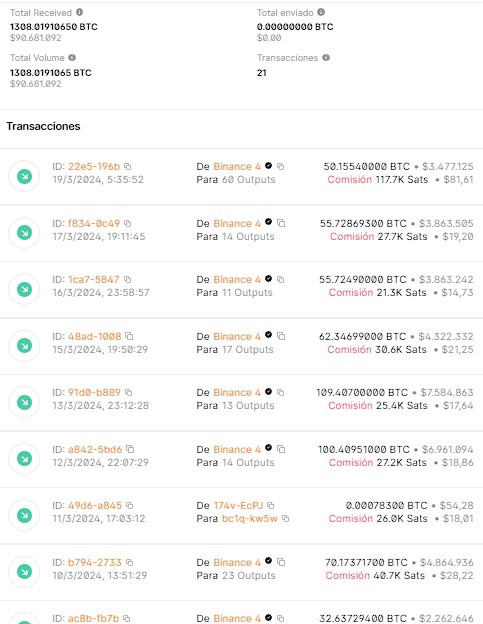This screenshot has height=624, width=483.
Task: Expand 23 Outputs of b794-2733 transaction
Action: (248, 575)
